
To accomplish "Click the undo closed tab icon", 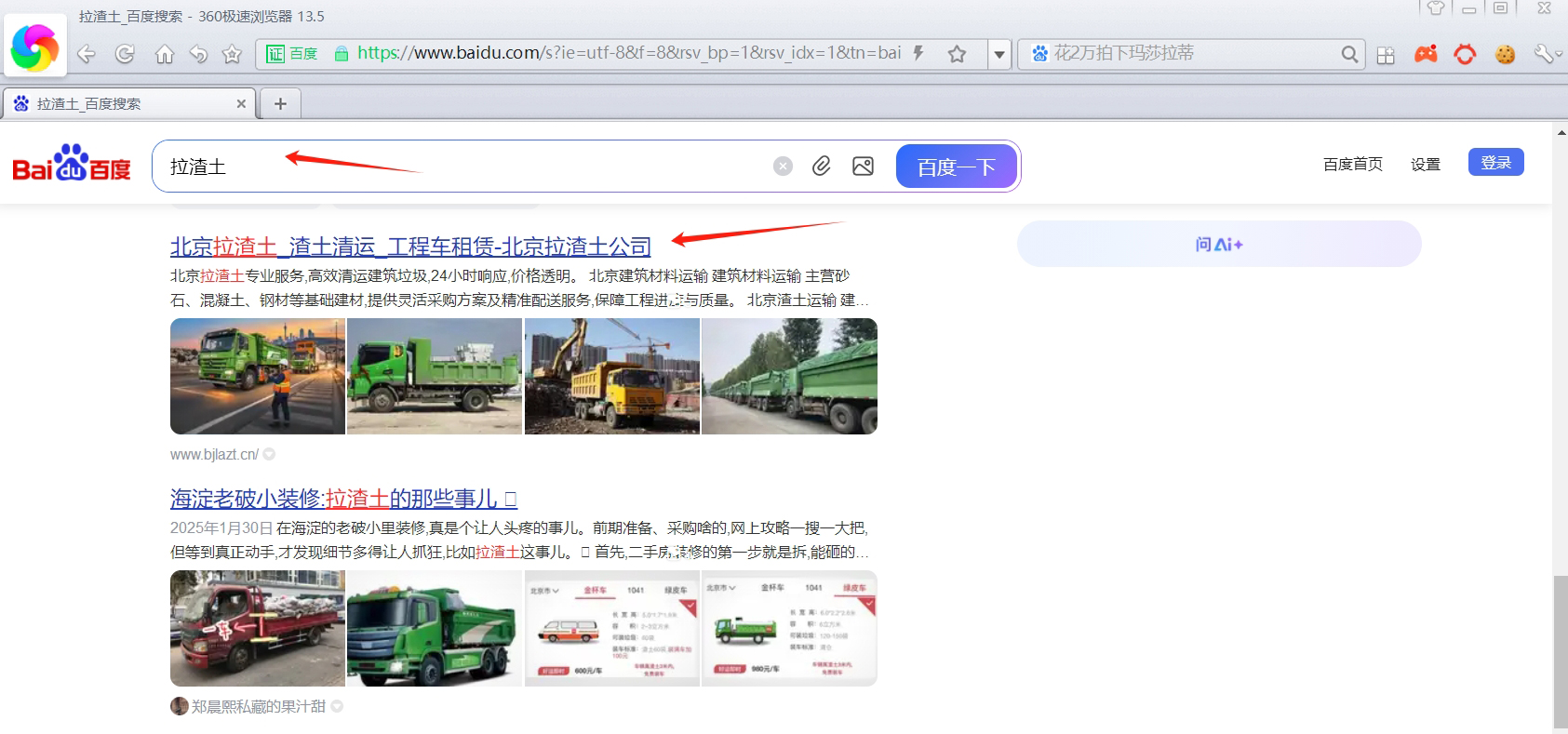I will [x=198, y=54].
